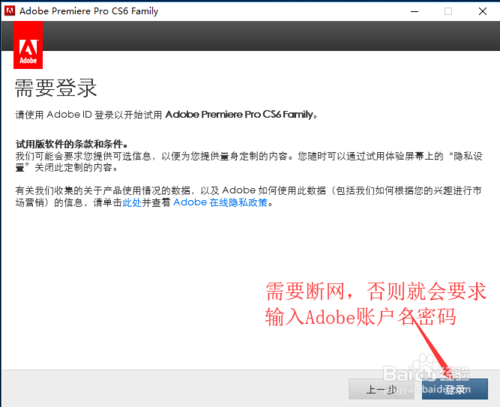This screenshot has height=407, width=500.
Task: Minimize the Adobe Premiere Pro installer window
Action: 414,11
